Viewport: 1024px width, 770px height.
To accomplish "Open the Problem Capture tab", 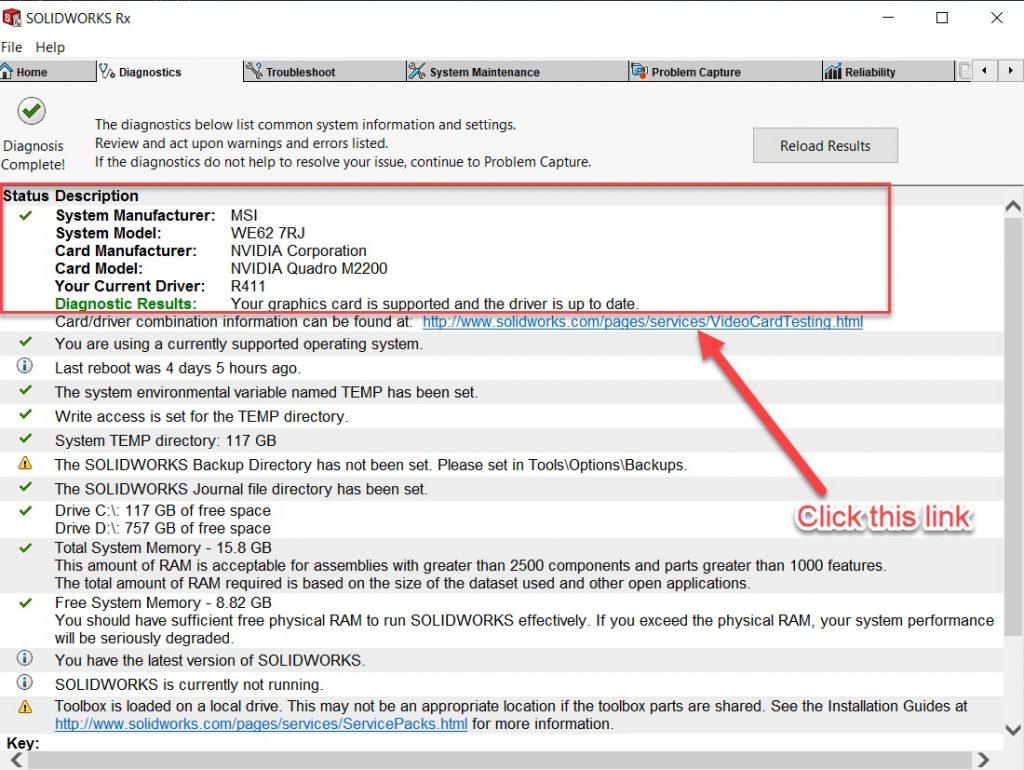I will [x=726, y=71].
